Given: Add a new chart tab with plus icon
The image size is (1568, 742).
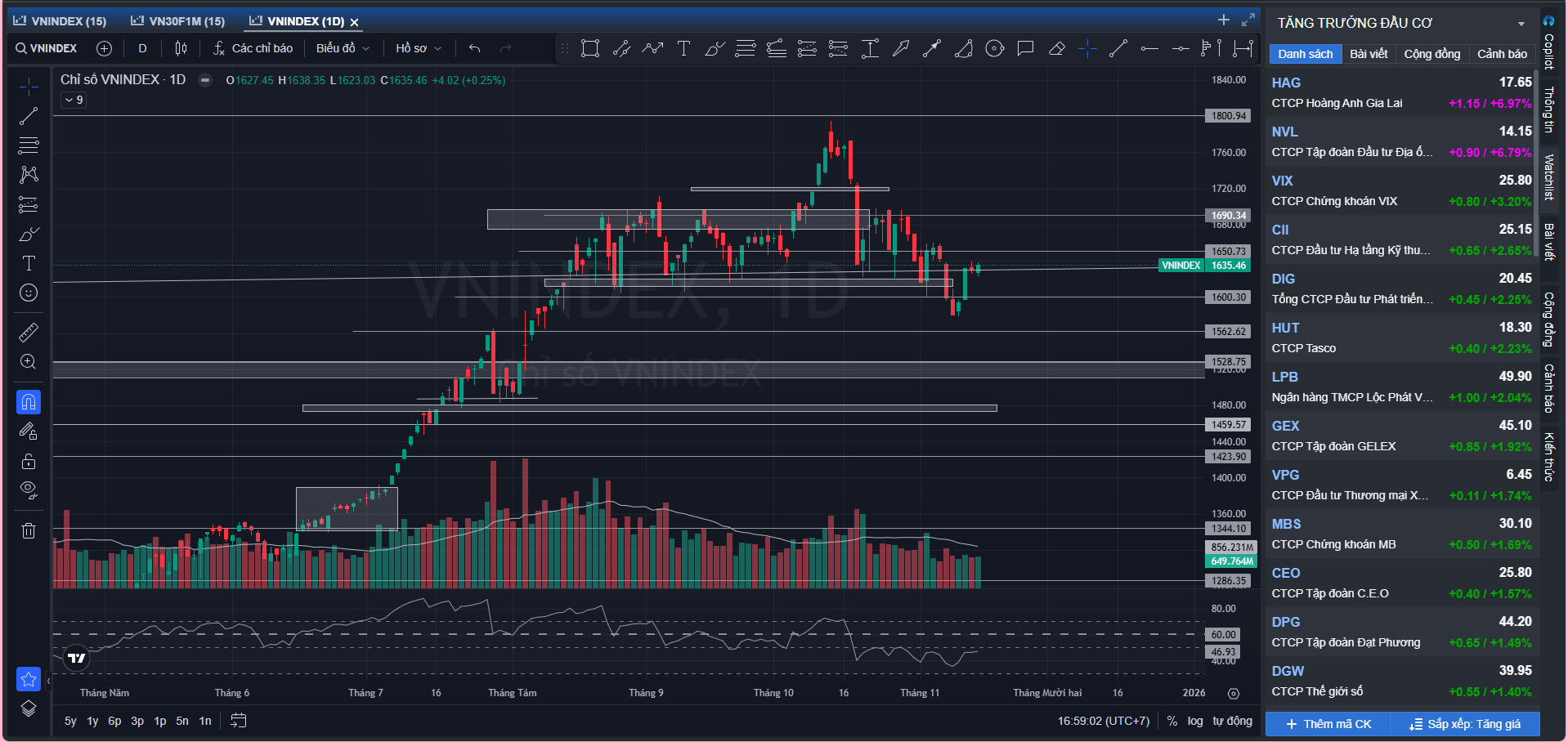Looking at the screenshot, I should [x=1224, y=20].
